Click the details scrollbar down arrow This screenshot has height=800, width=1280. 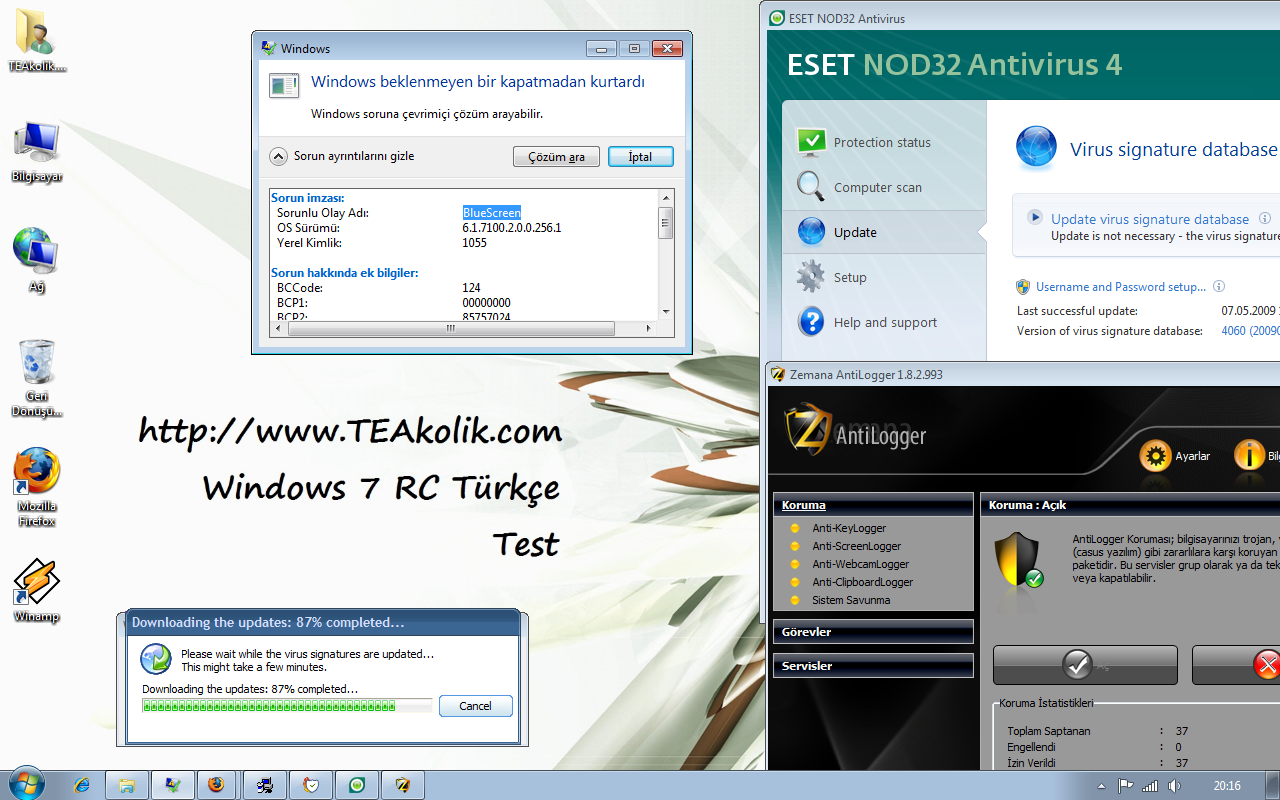pos(666,313)
